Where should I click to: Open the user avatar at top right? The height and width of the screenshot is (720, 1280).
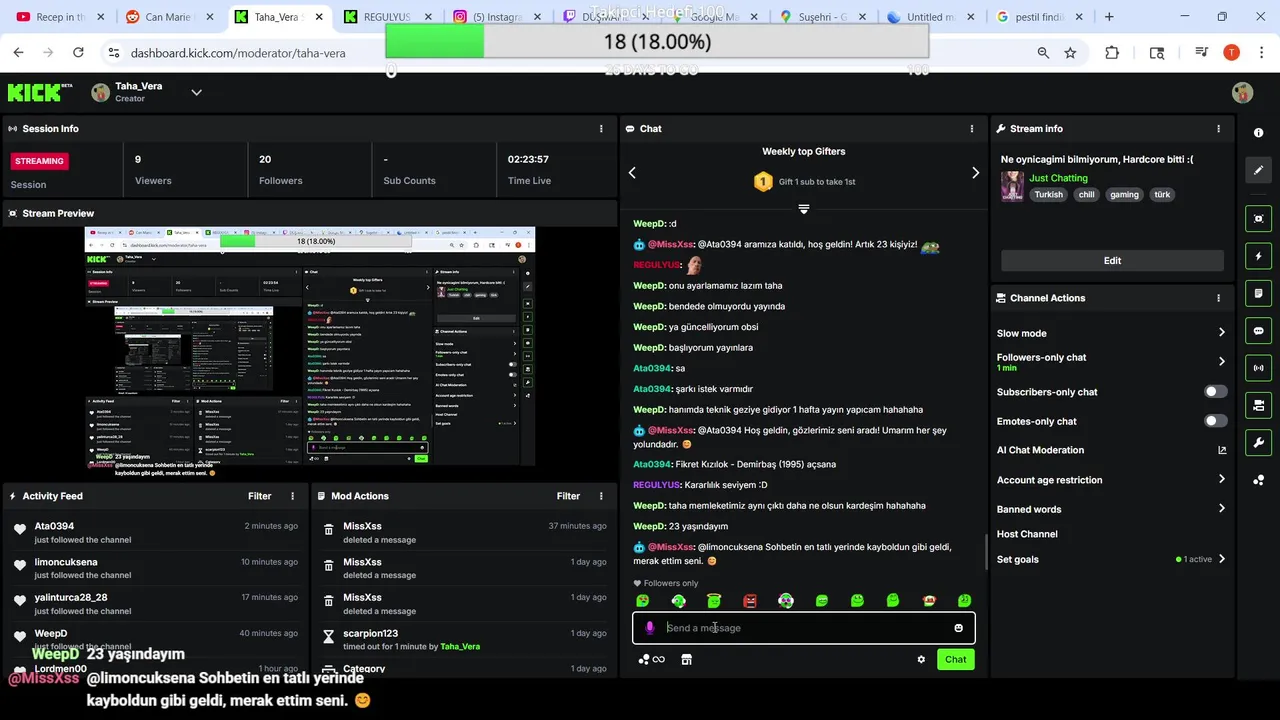point(1243,93)
